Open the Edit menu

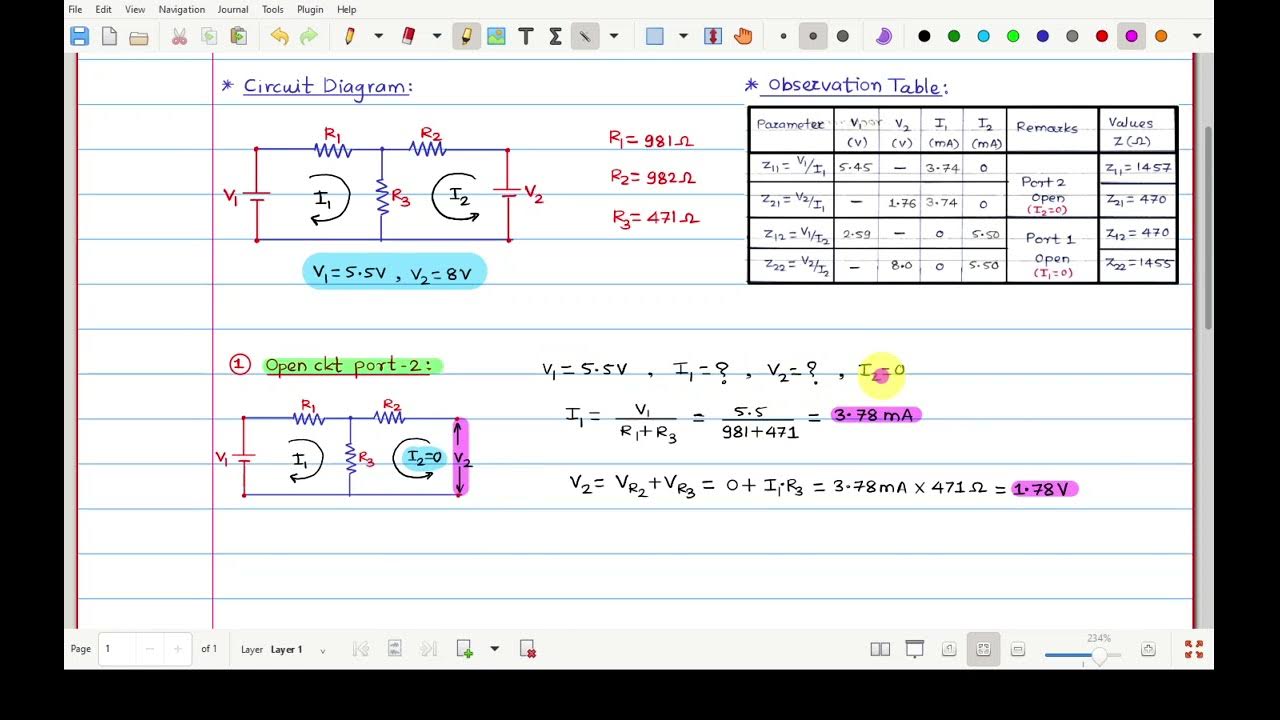pos(104,9)
